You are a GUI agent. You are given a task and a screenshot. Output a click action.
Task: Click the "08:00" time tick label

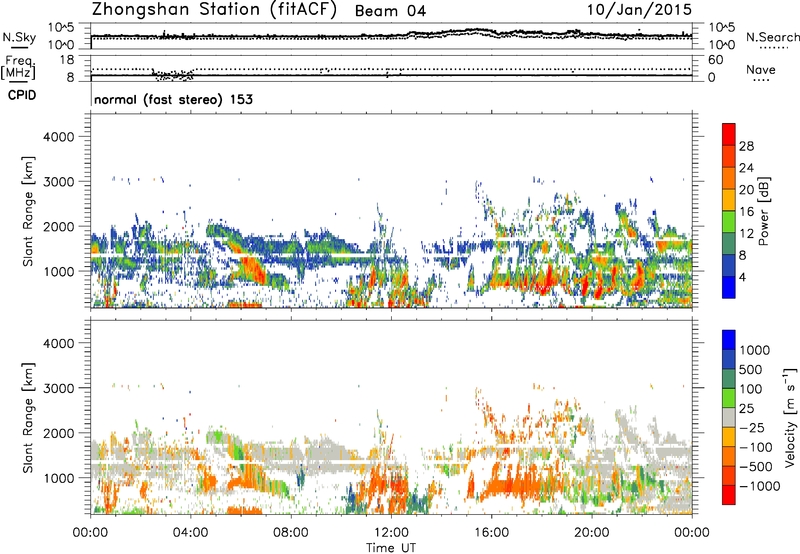click(291, 533)
